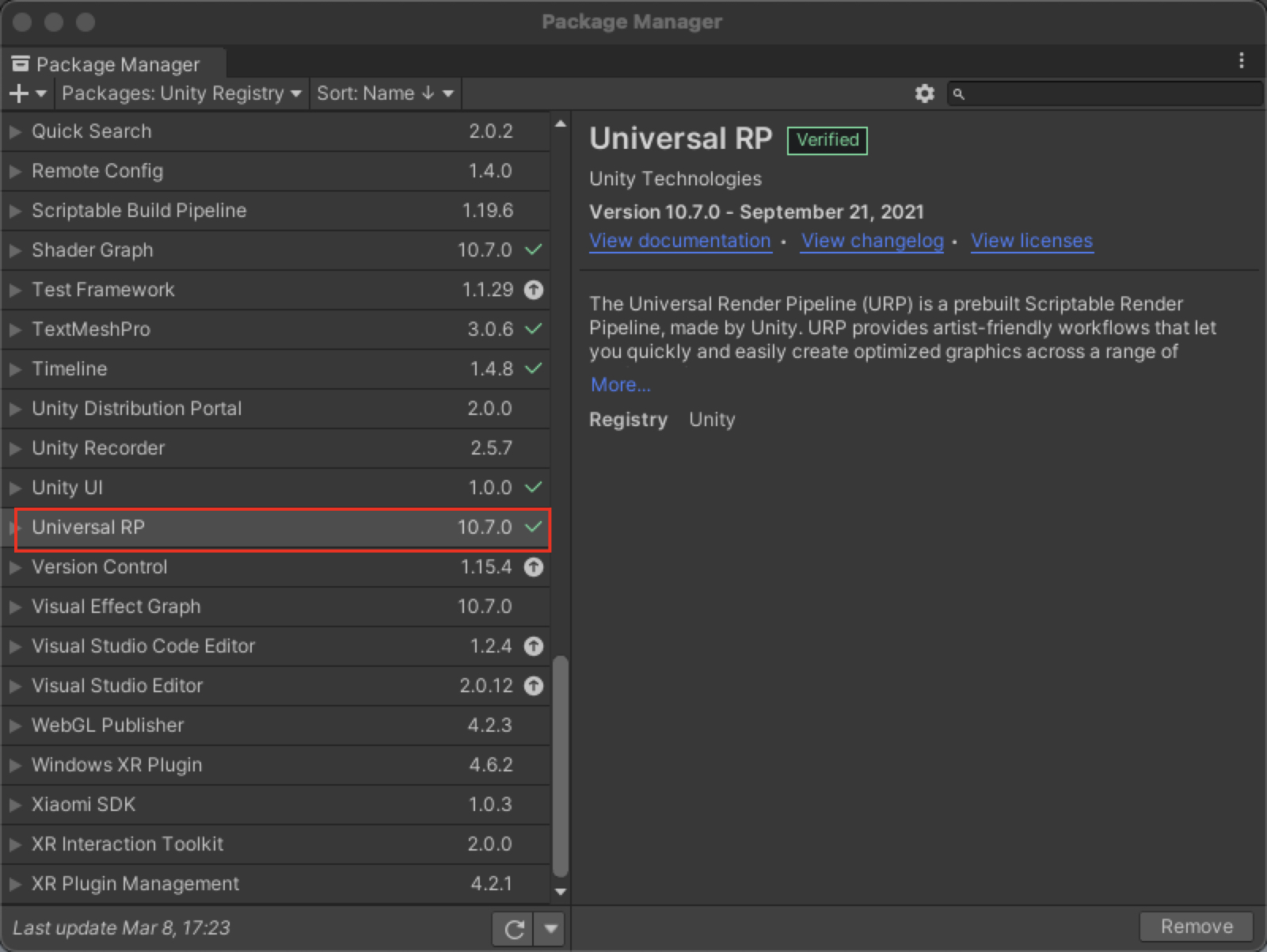The width and height of the screenshot is (1267, 952).
Task: Click Unity Recorder version 2.5.7
Action: click(x=491, y=448)
